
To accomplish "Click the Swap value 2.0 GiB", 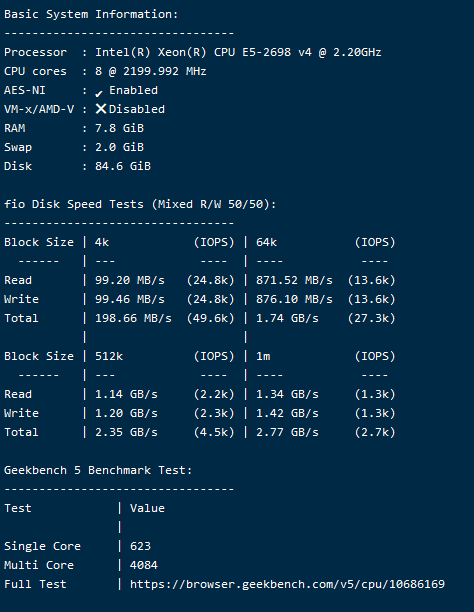I will click(119, 147).
